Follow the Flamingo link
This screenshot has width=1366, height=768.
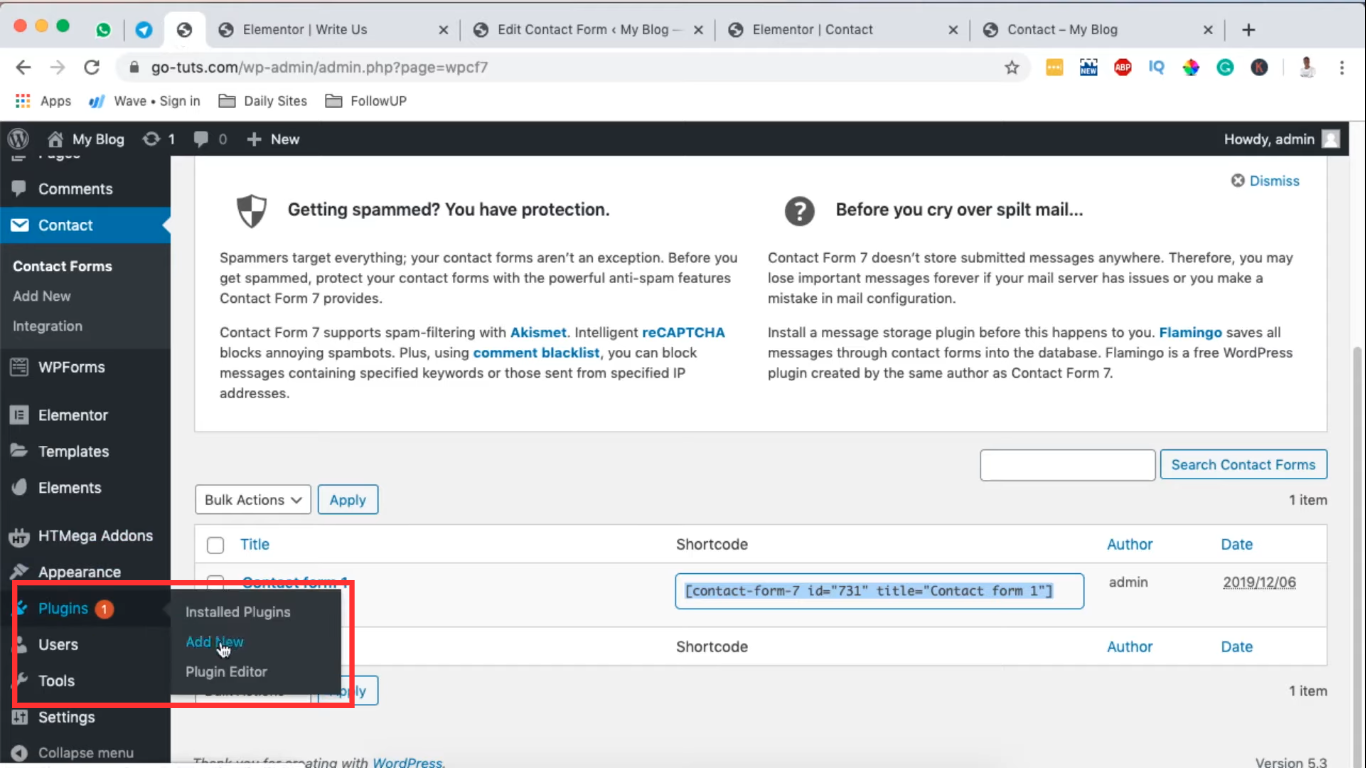click(x=1192, y=332)
